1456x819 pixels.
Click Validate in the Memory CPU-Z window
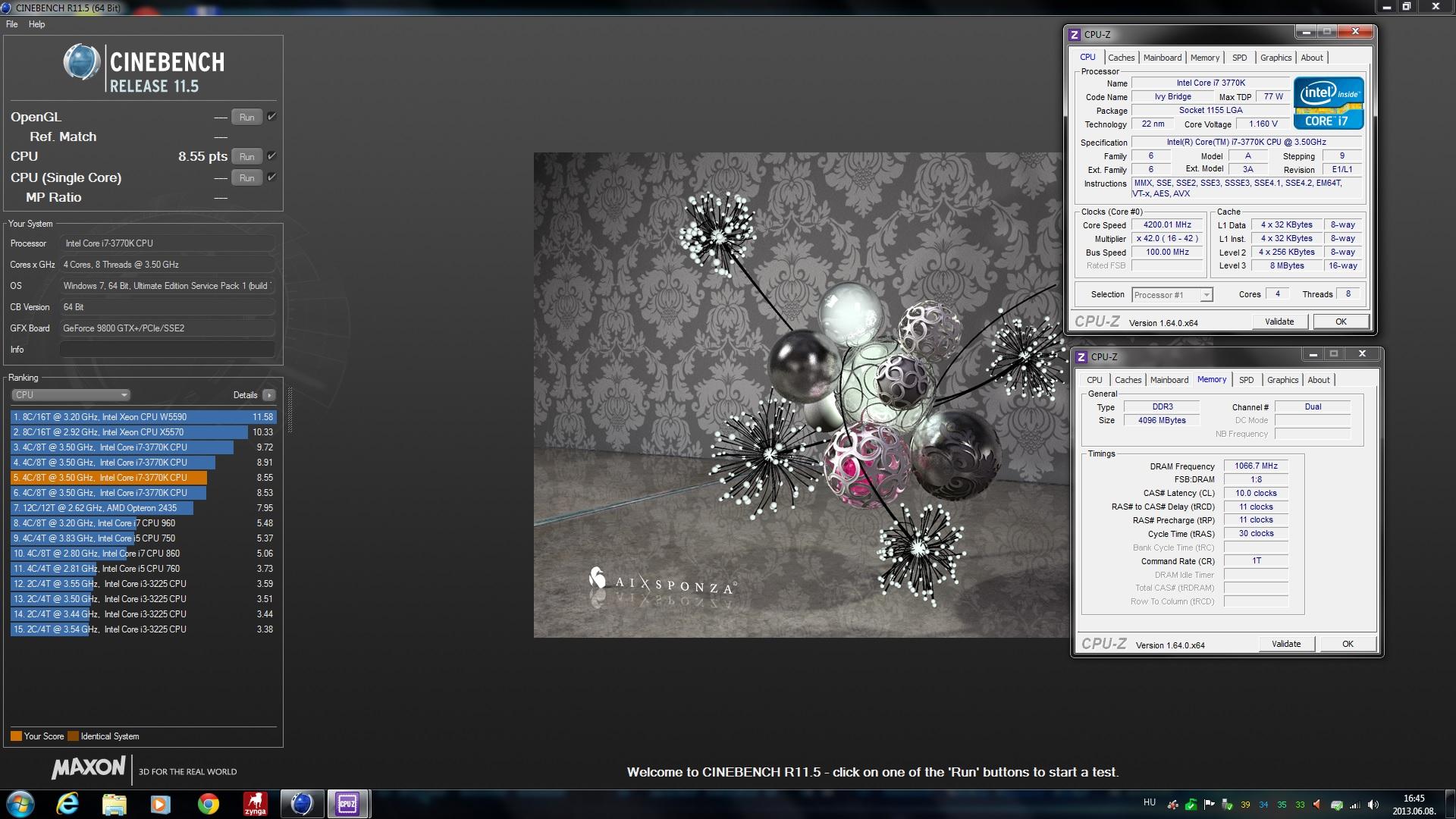(x=1286, y=644)
